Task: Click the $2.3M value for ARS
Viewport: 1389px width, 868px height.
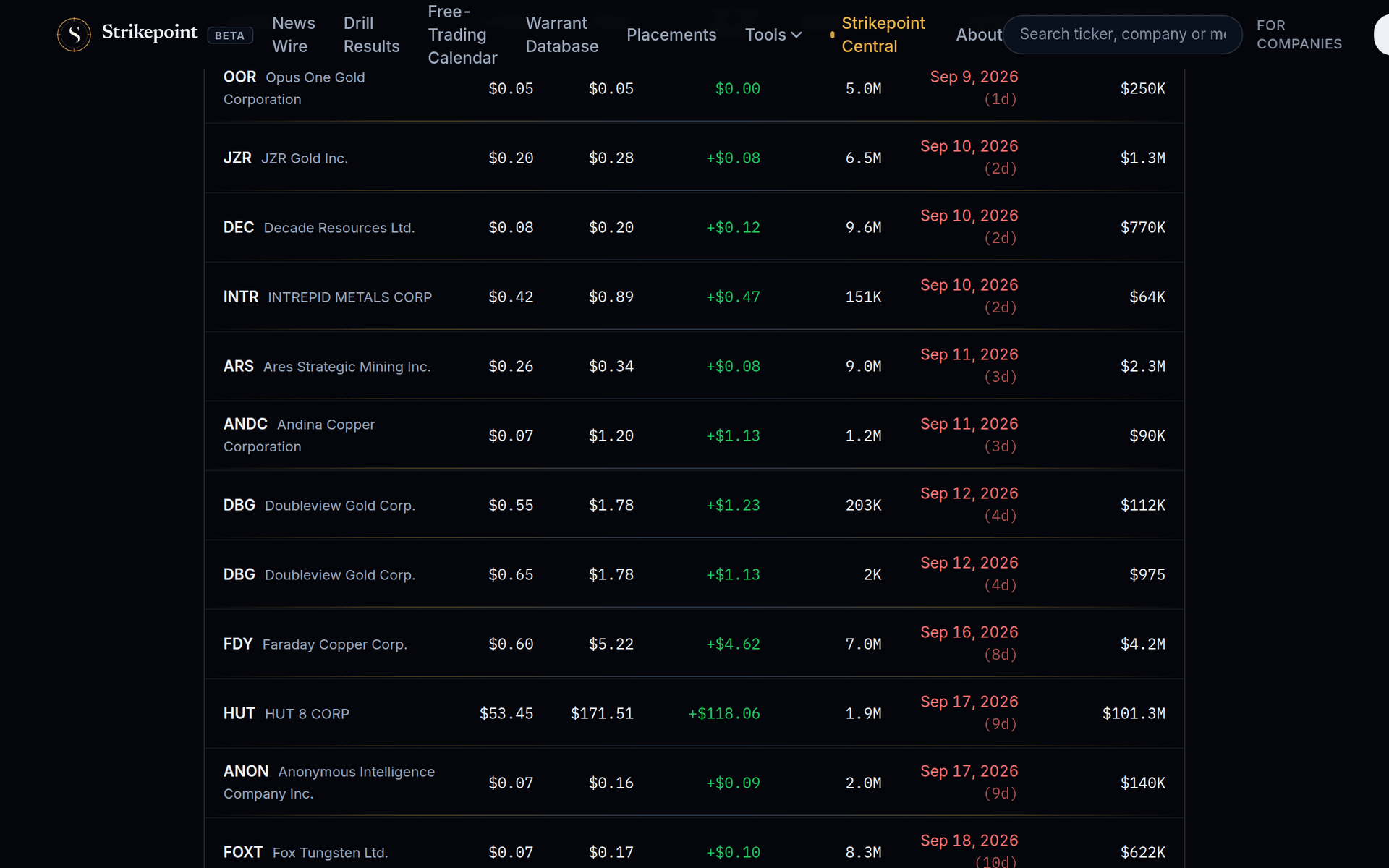Action: pyautogui.click(x=1143, y=366)
